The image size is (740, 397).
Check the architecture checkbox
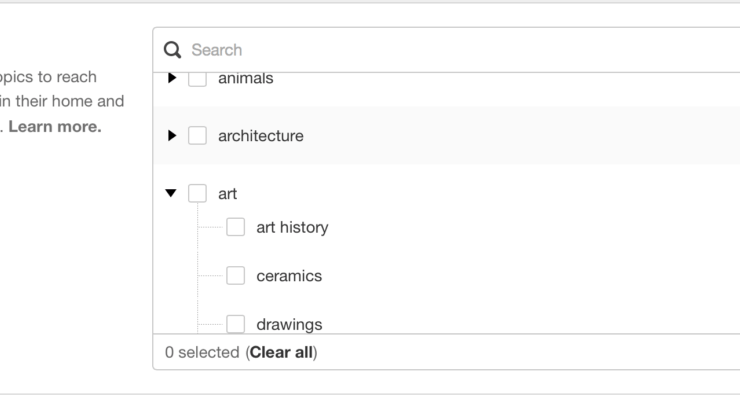coord(197,135)
